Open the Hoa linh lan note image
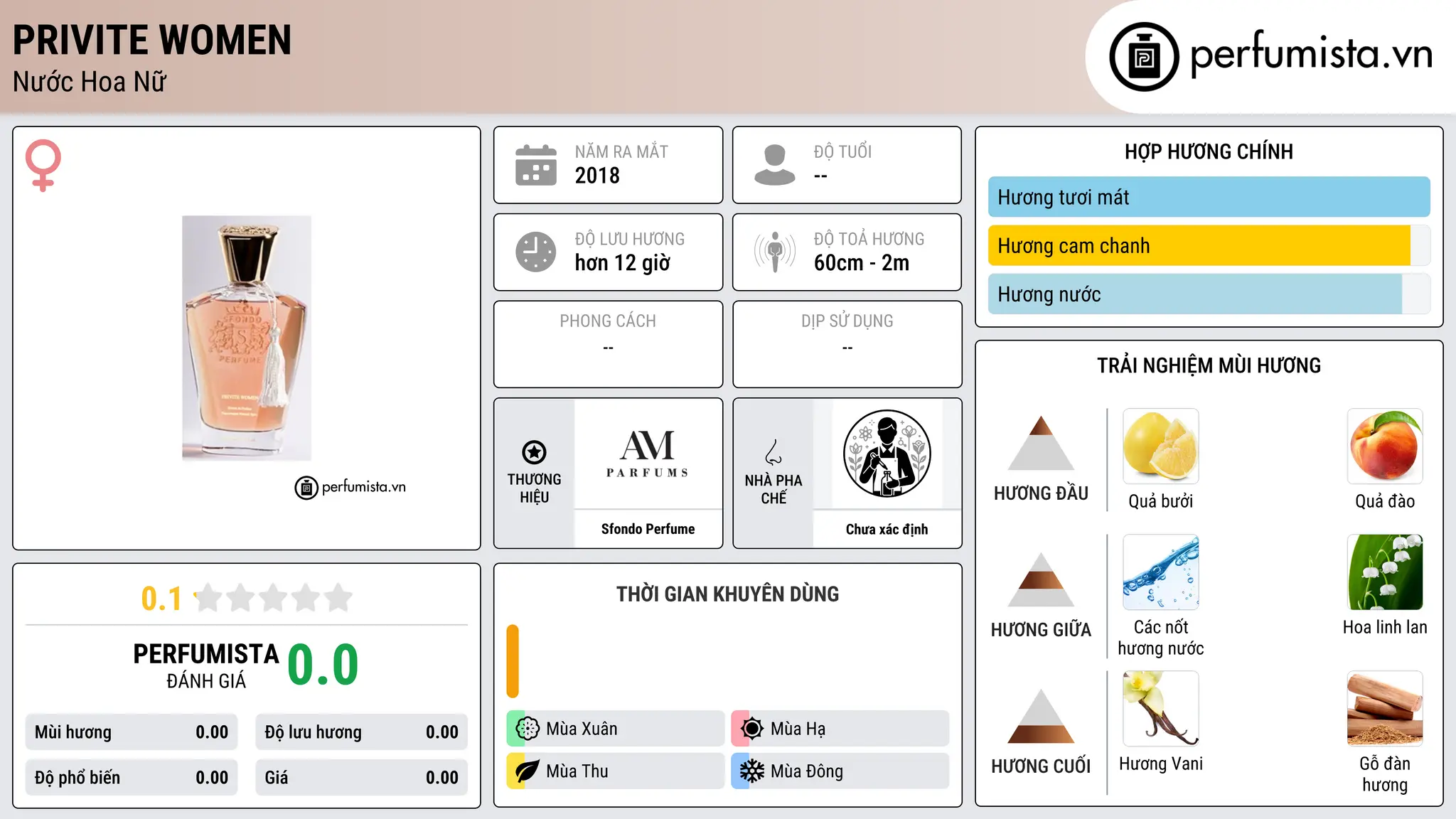The image size is (1456, 819). click(1385, 572)
